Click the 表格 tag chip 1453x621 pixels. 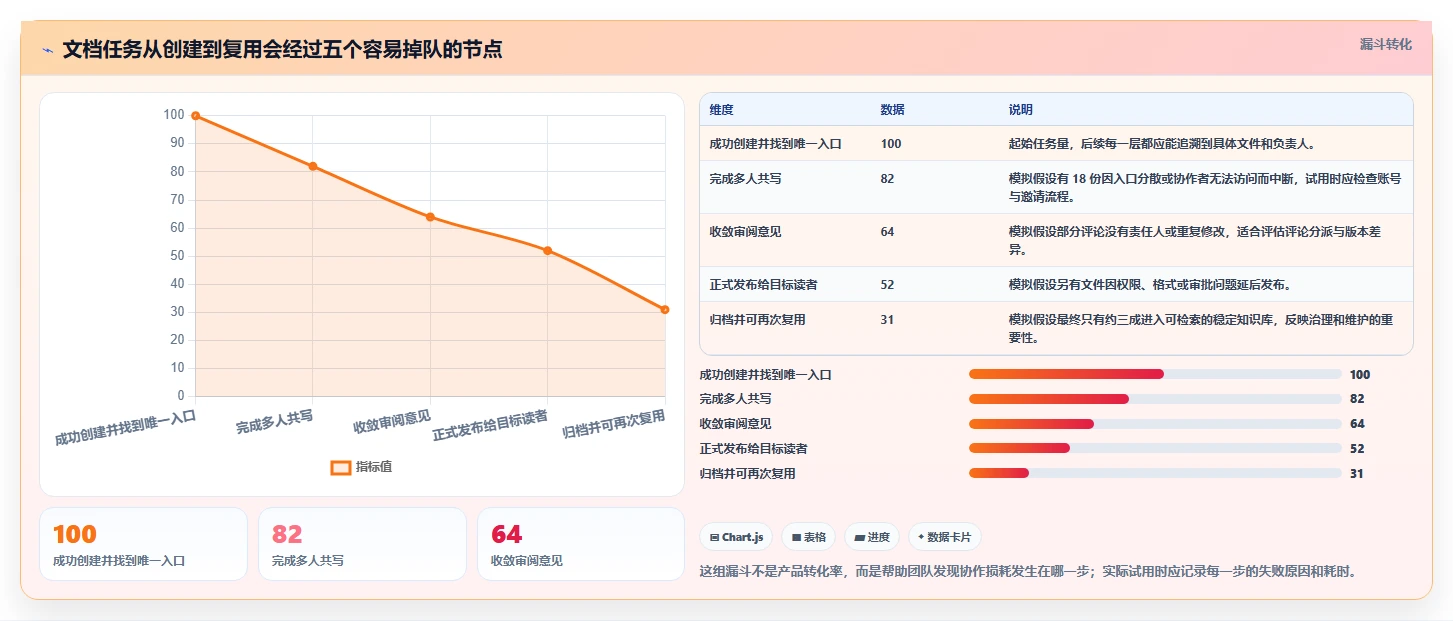point(809,537)
